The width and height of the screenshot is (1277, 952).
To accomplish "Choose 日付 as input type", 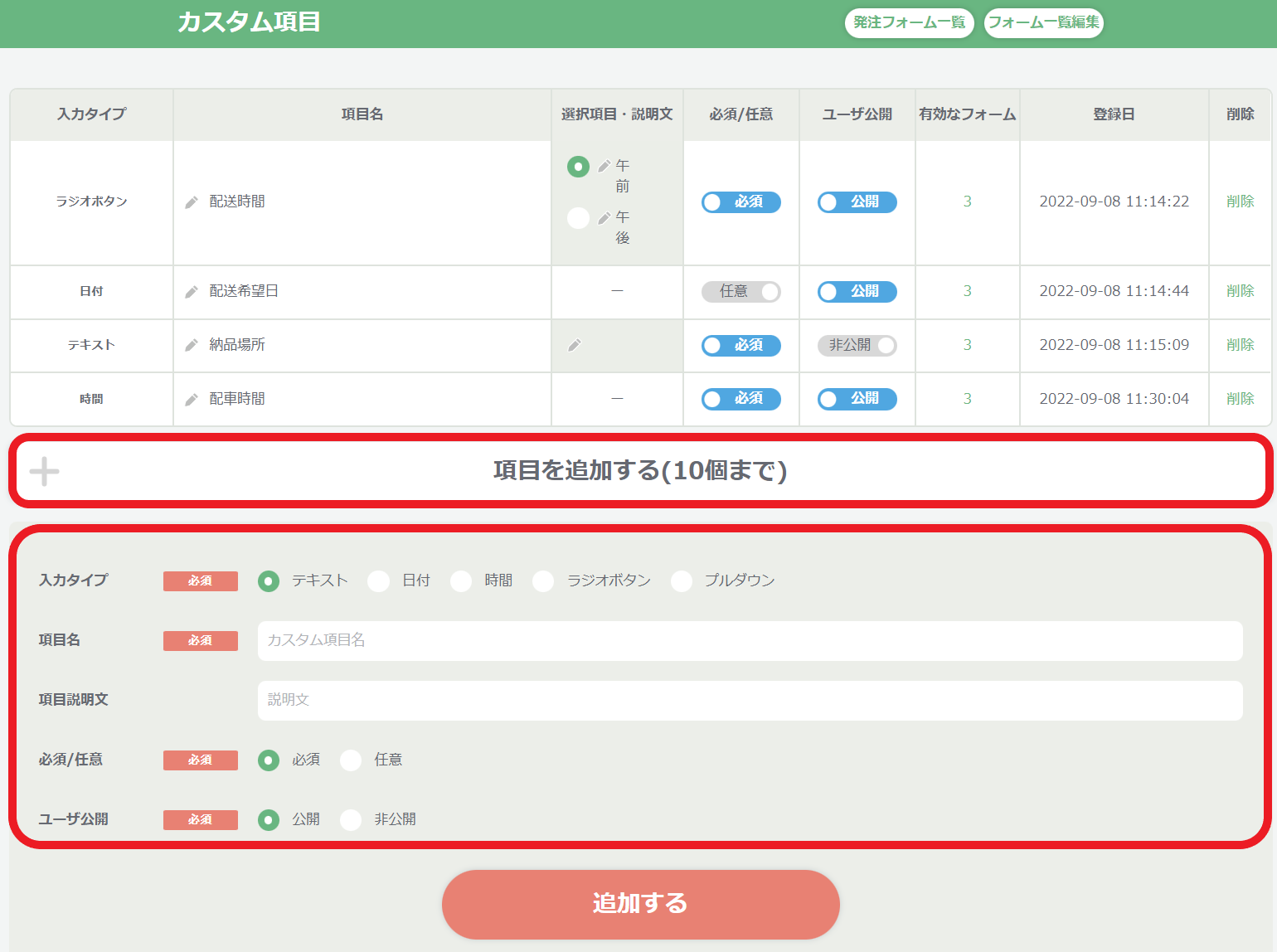I will pyautogui.click(x=378, y=581).
